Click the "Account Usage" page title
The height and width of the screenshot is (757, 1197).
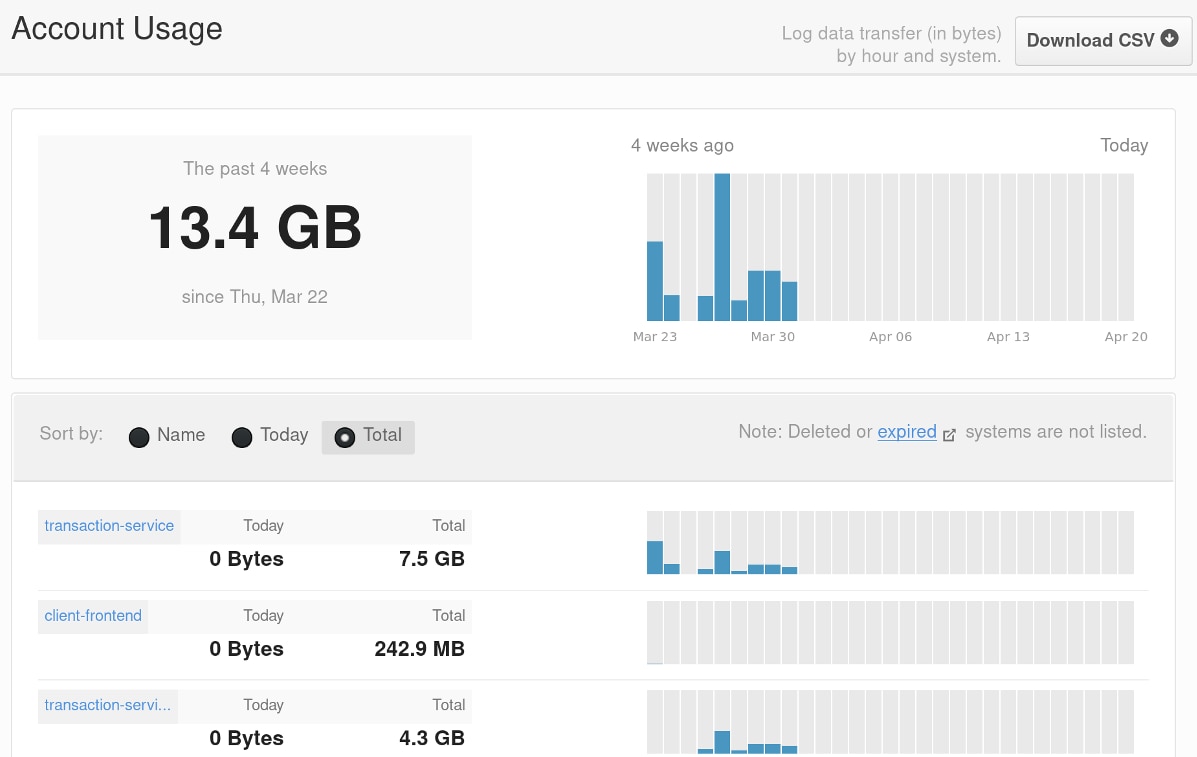click(116, 29)
